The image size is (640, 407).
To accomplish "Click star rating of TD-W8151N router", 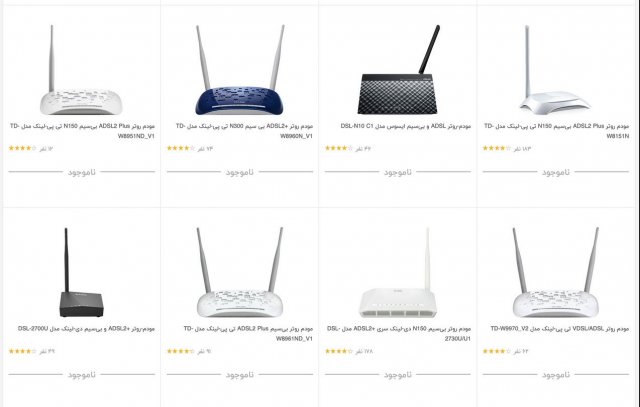I will [496, 148].
